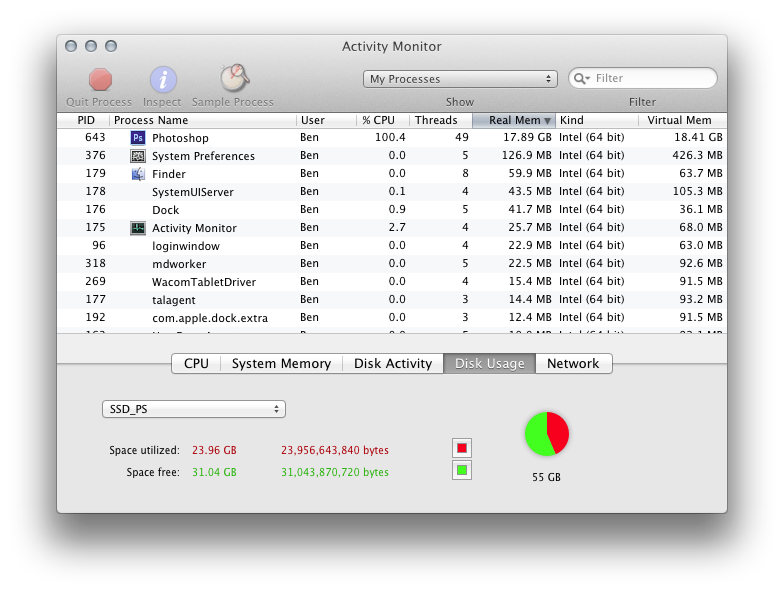Open the SSD_PS disk selector dropdown

[194, 409]
